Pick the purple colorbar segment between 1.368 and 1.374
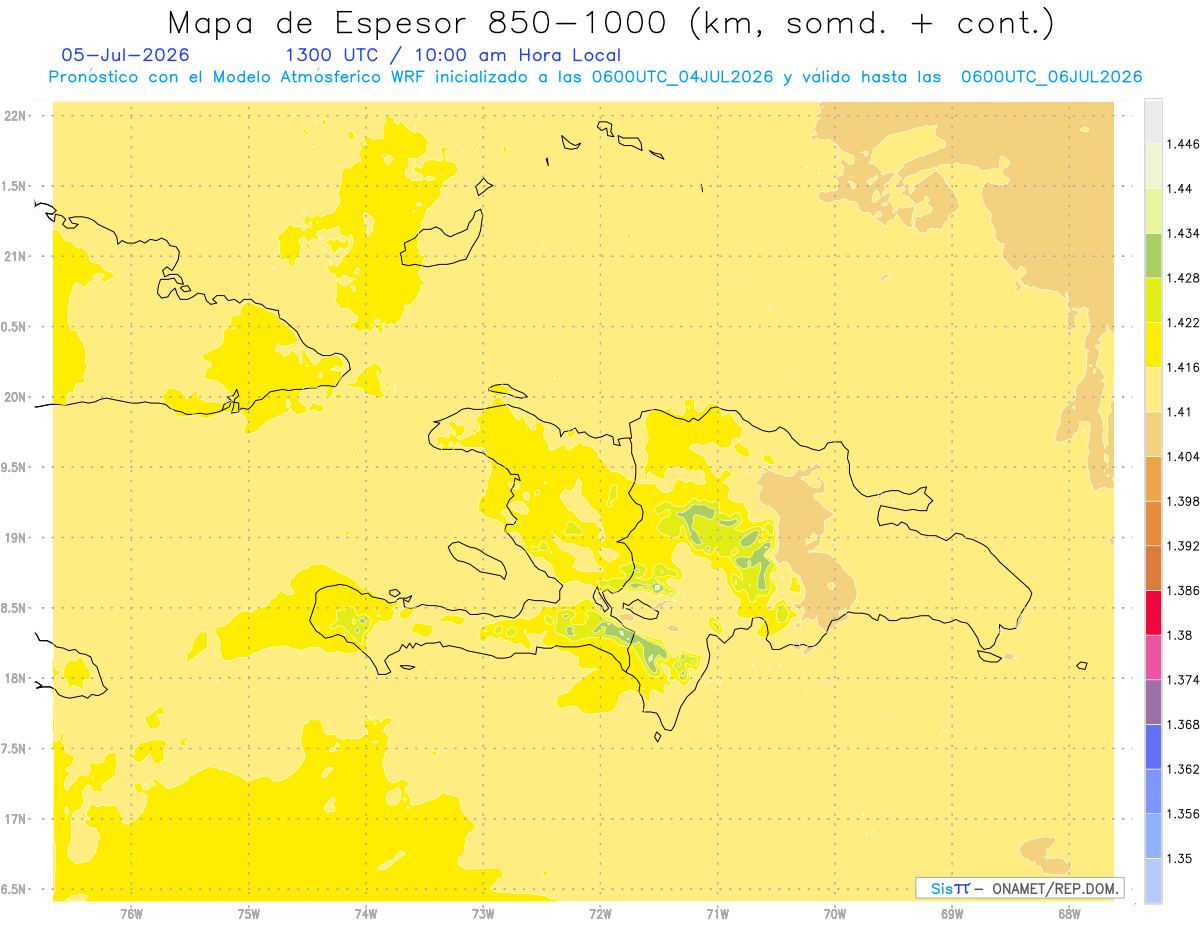This screenshot has width=1200, height=927. [1153, 702]
